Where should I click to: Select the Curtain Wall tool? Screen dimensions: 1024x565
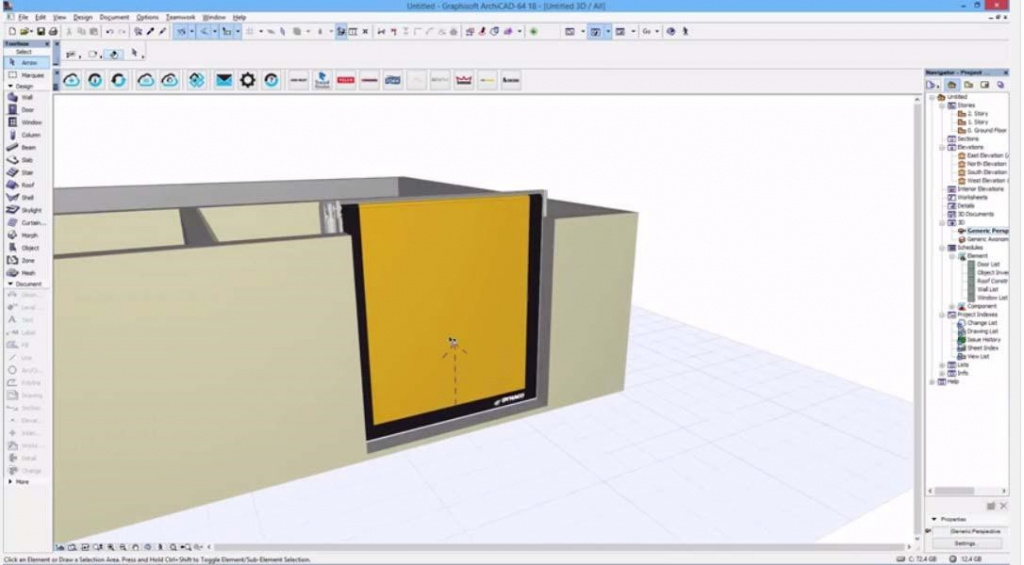26,223
